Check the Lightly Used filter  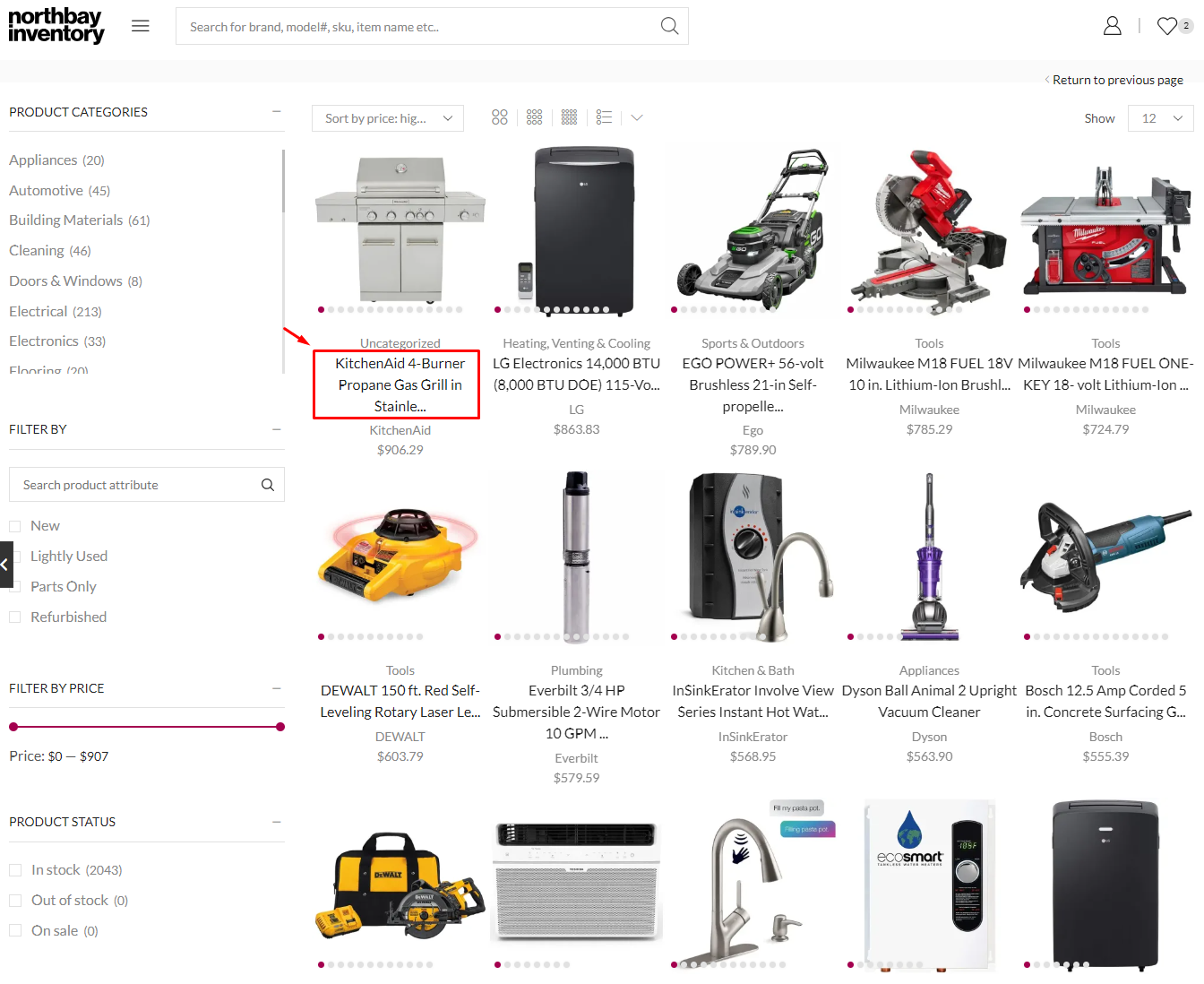click(x=16, y=557)
